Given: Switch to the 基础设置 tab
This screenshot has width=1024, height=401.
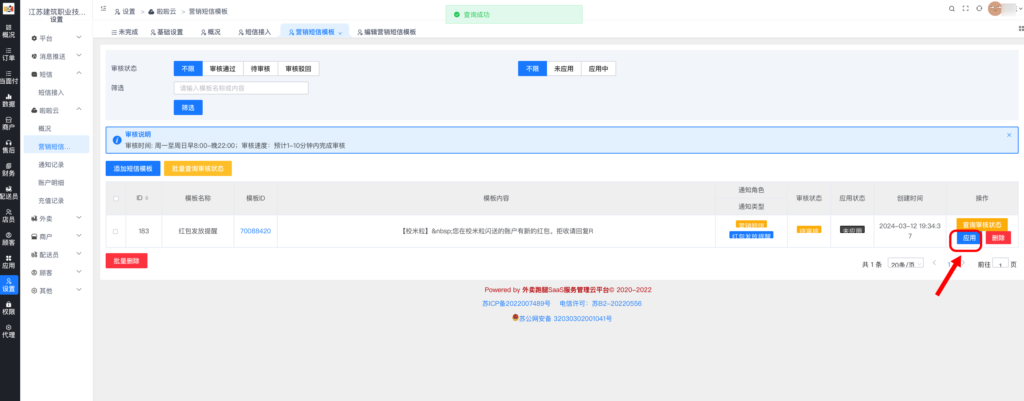Looking at the screenshot, I should tap(167, 31).
